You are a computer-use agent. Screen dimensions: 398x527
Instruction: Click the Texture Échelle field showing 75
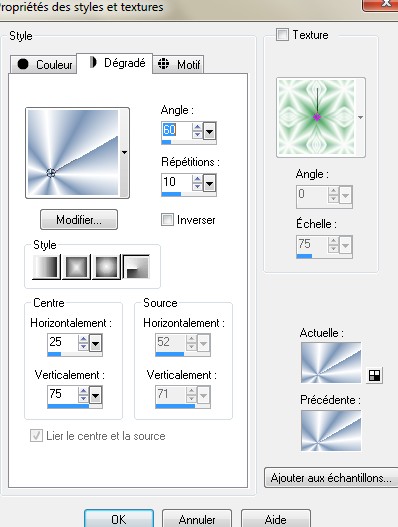pyautogui.click(x=312, y=245)
